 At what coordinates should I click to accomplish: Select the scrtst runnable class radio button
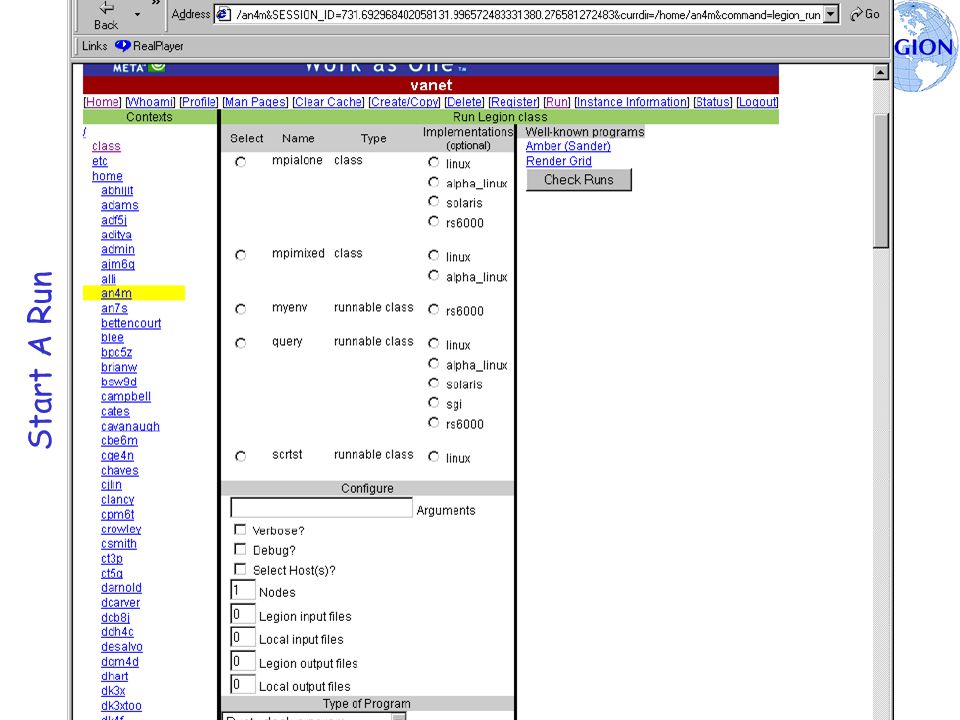(x=241, y=456)
